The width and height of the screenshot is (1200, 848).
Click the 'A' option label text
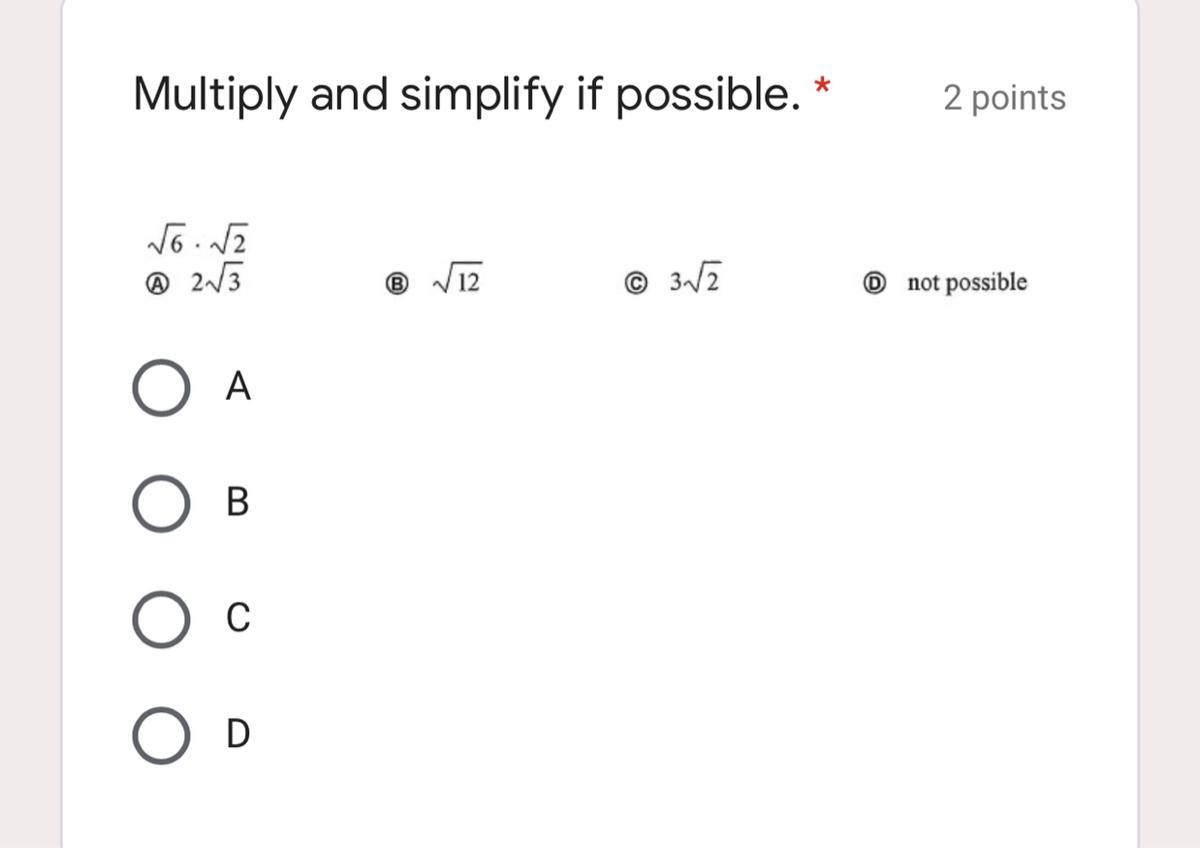(x=238, y=387)
